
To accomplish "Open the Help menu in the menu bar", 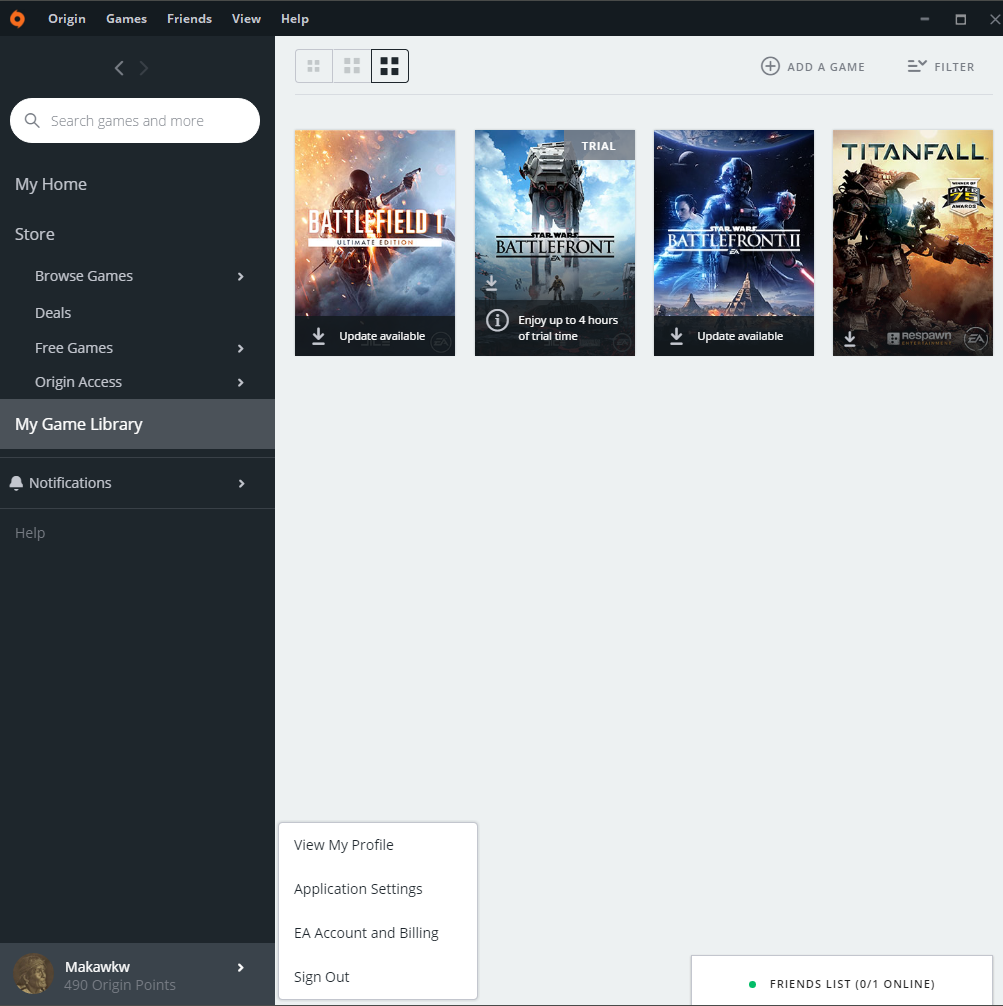I will point(295,19).
